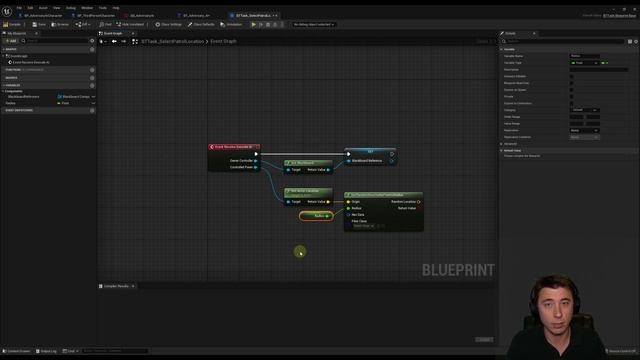Select the Radius variable getter node

click(316, 216)
